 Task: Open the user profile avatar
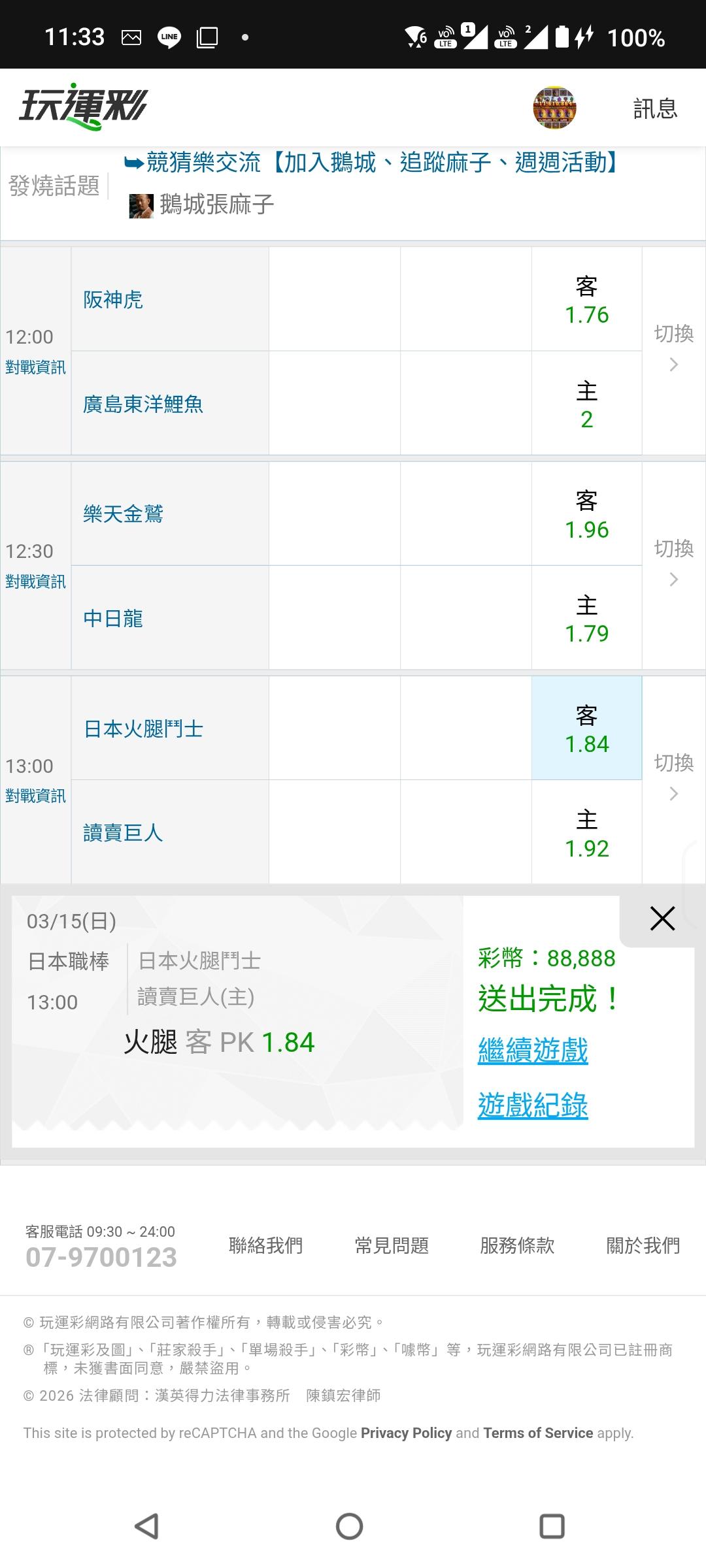tap(554, 107)
